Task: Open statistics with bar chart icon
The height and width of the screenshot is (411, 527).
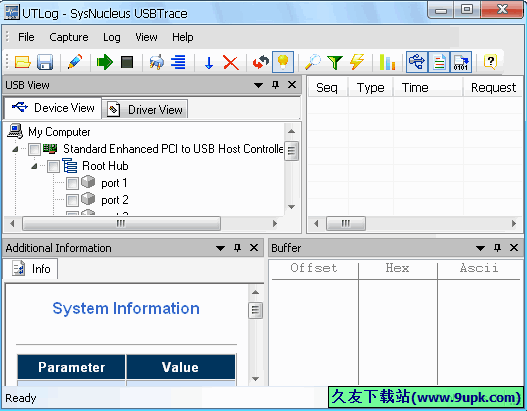Action: (387, 62)
